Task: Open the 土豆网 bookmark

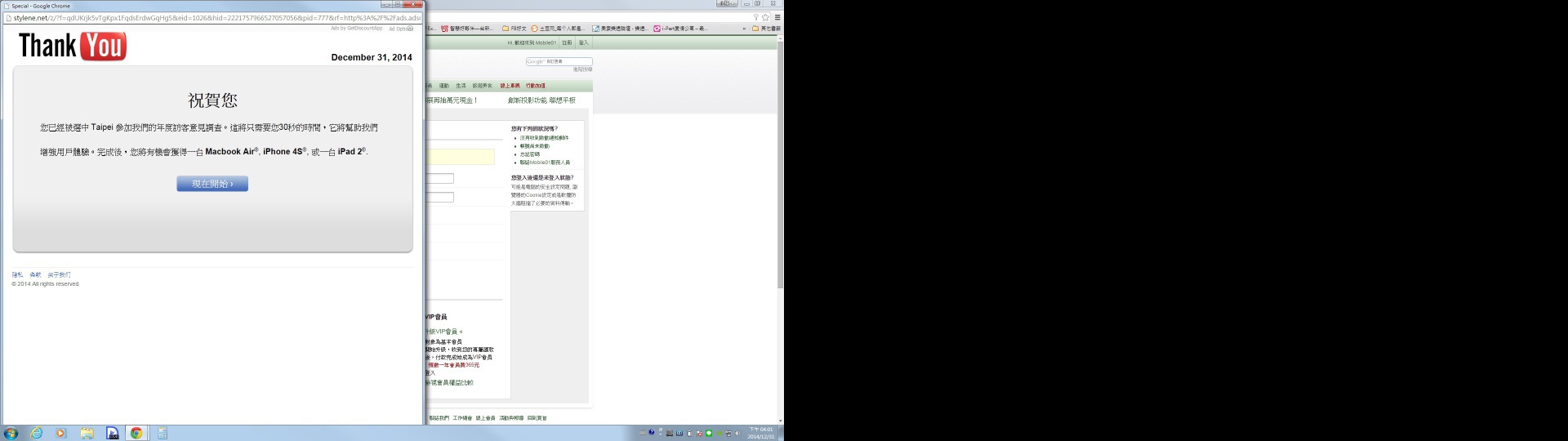Action: [x=558, y=29]
